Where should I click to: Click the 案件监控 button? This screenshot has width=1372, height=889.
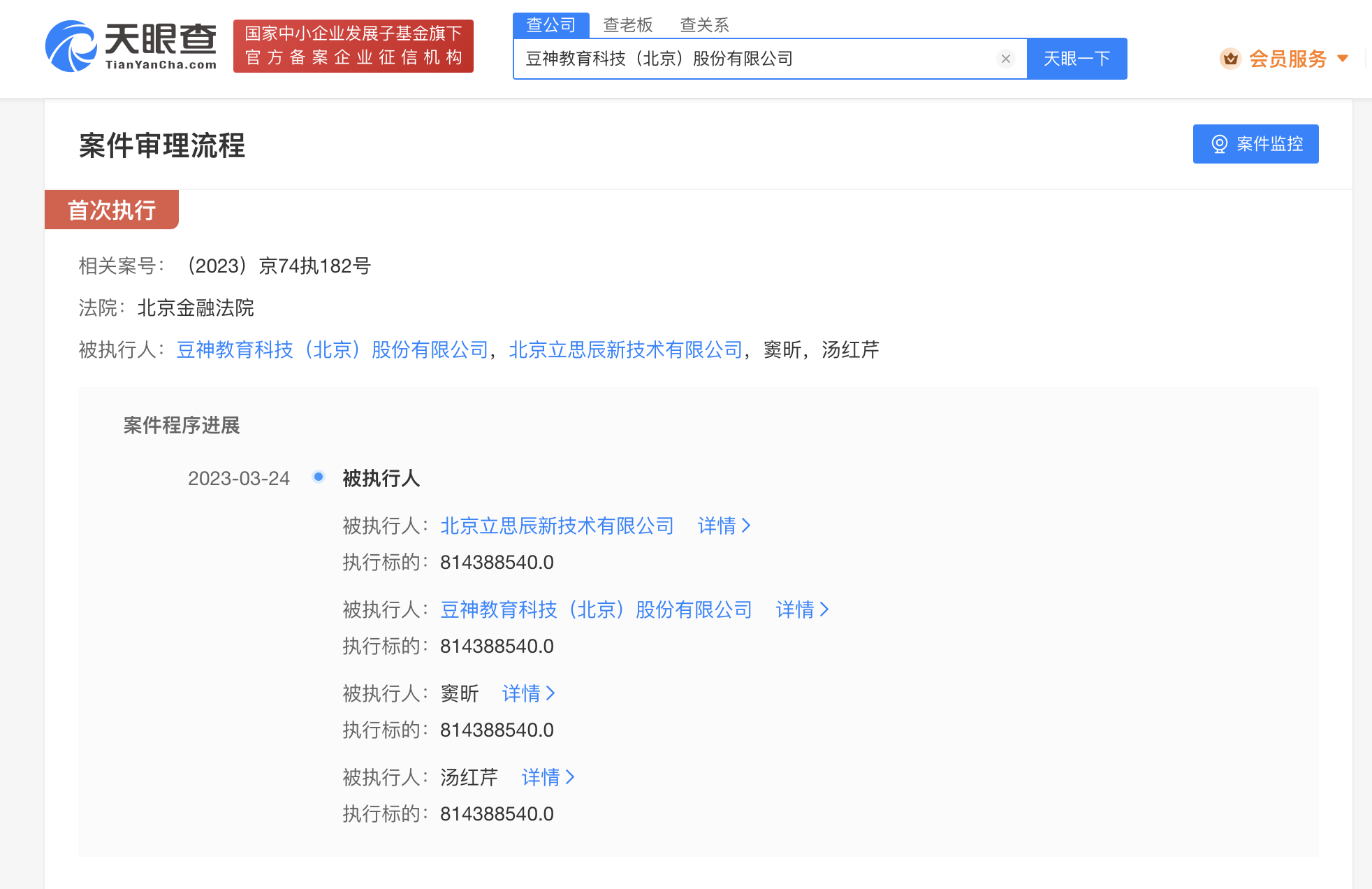click(1255, 144)
